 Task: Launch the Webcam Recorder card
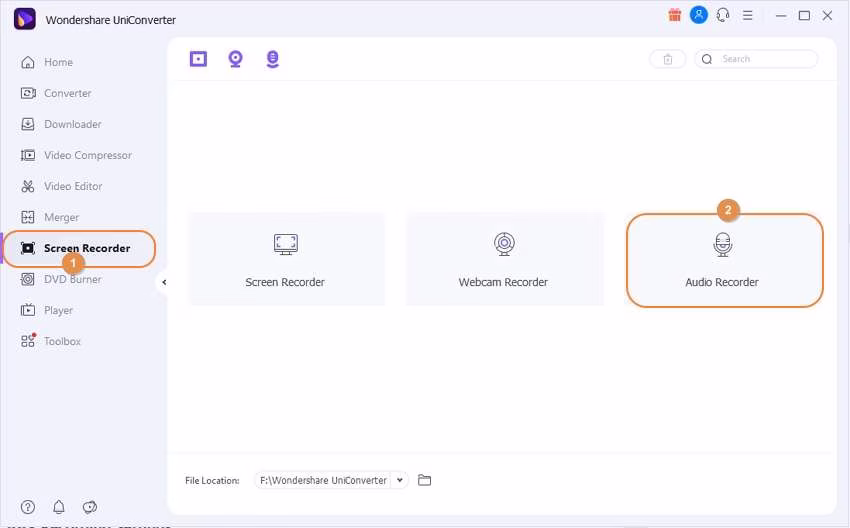tap(504, 259)
